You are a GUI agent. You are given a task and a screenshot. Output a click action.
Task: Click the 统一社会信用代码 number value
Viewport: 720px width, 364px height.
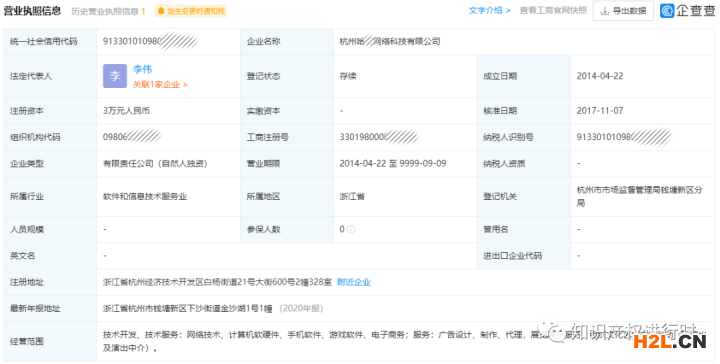pyautogui.click(x=151, y=41)
